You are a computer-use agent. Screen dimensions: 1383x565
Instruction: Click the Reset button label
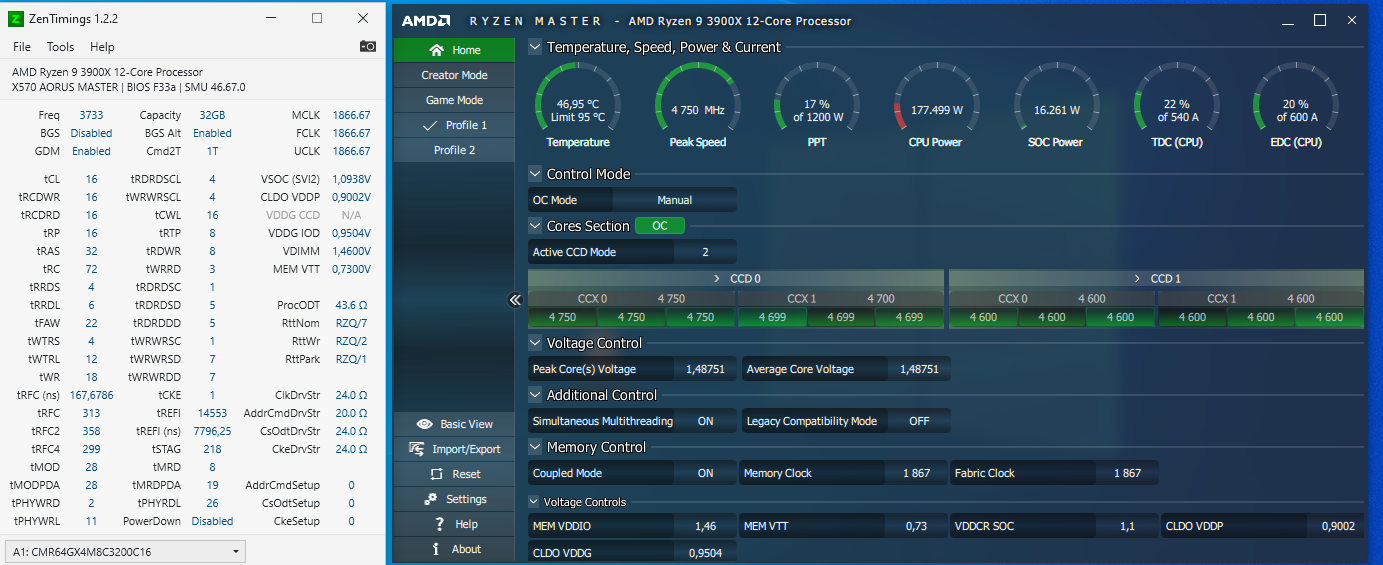(x=466, y=474)
